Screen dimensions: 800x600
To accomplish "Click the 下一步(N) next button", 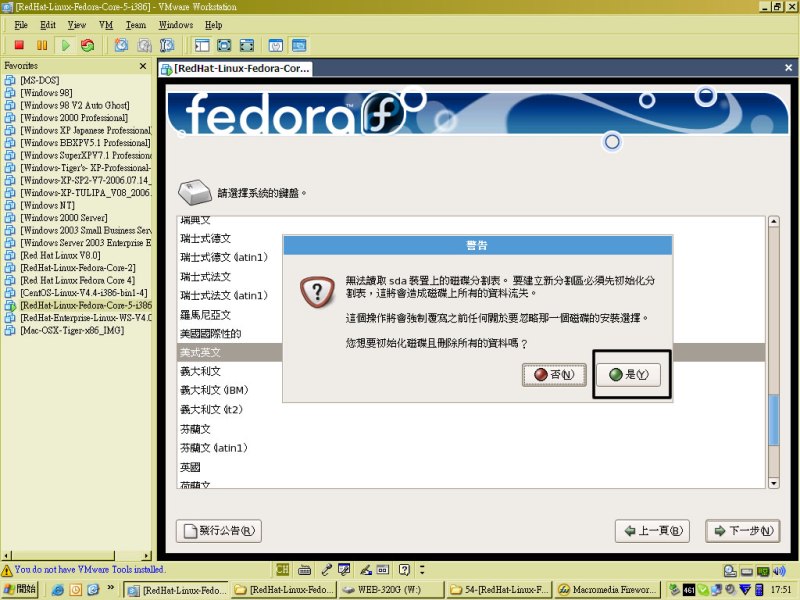I will point(743,531).
